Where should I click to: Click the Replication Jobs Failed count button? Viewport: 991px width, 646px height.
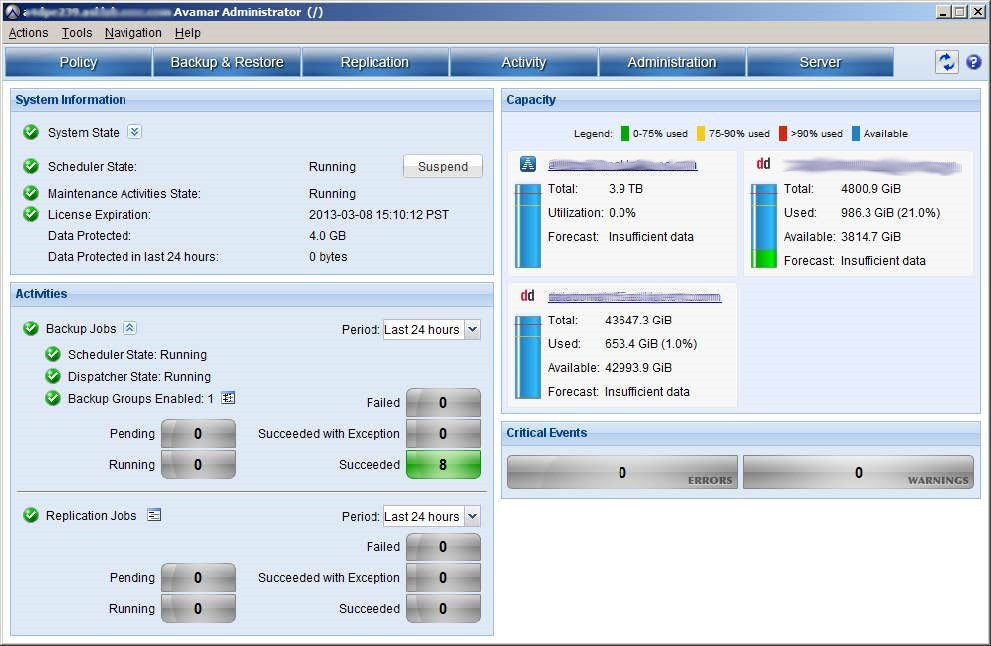click(x=443, y=547)
